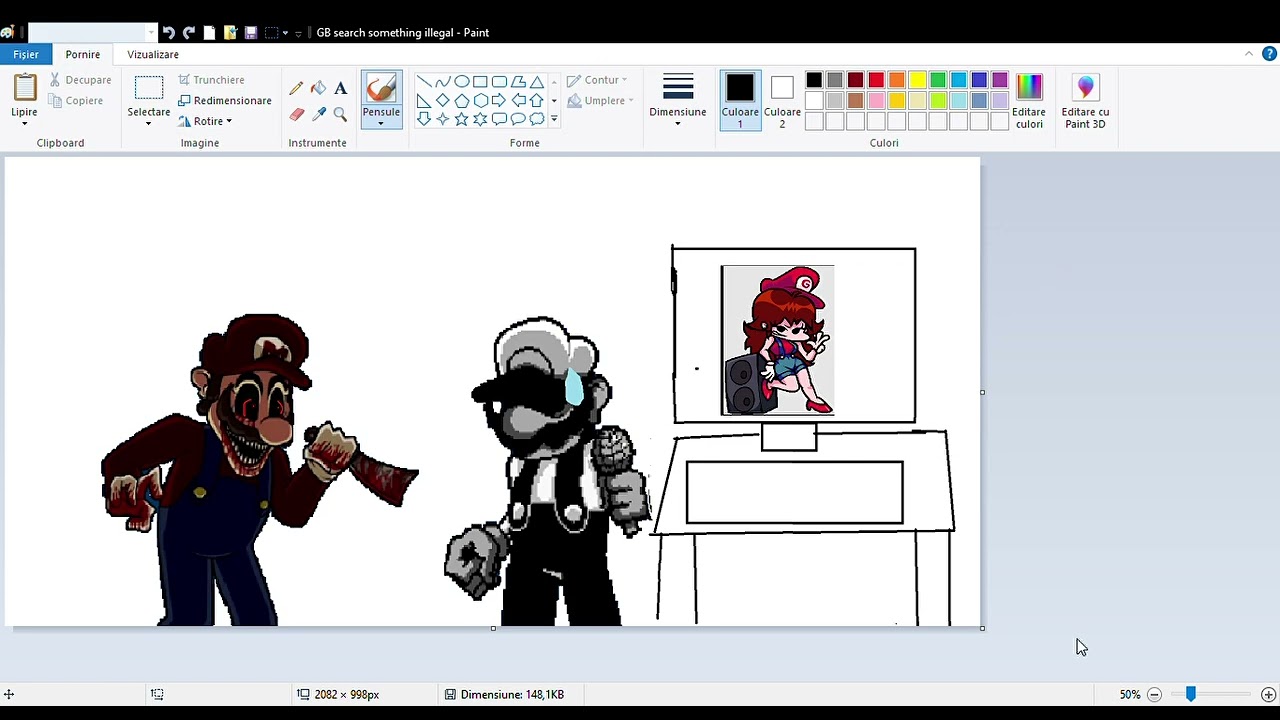Click the zoom slider handle
Viewport: 1280px width, 720px height.
(1190, 694)
